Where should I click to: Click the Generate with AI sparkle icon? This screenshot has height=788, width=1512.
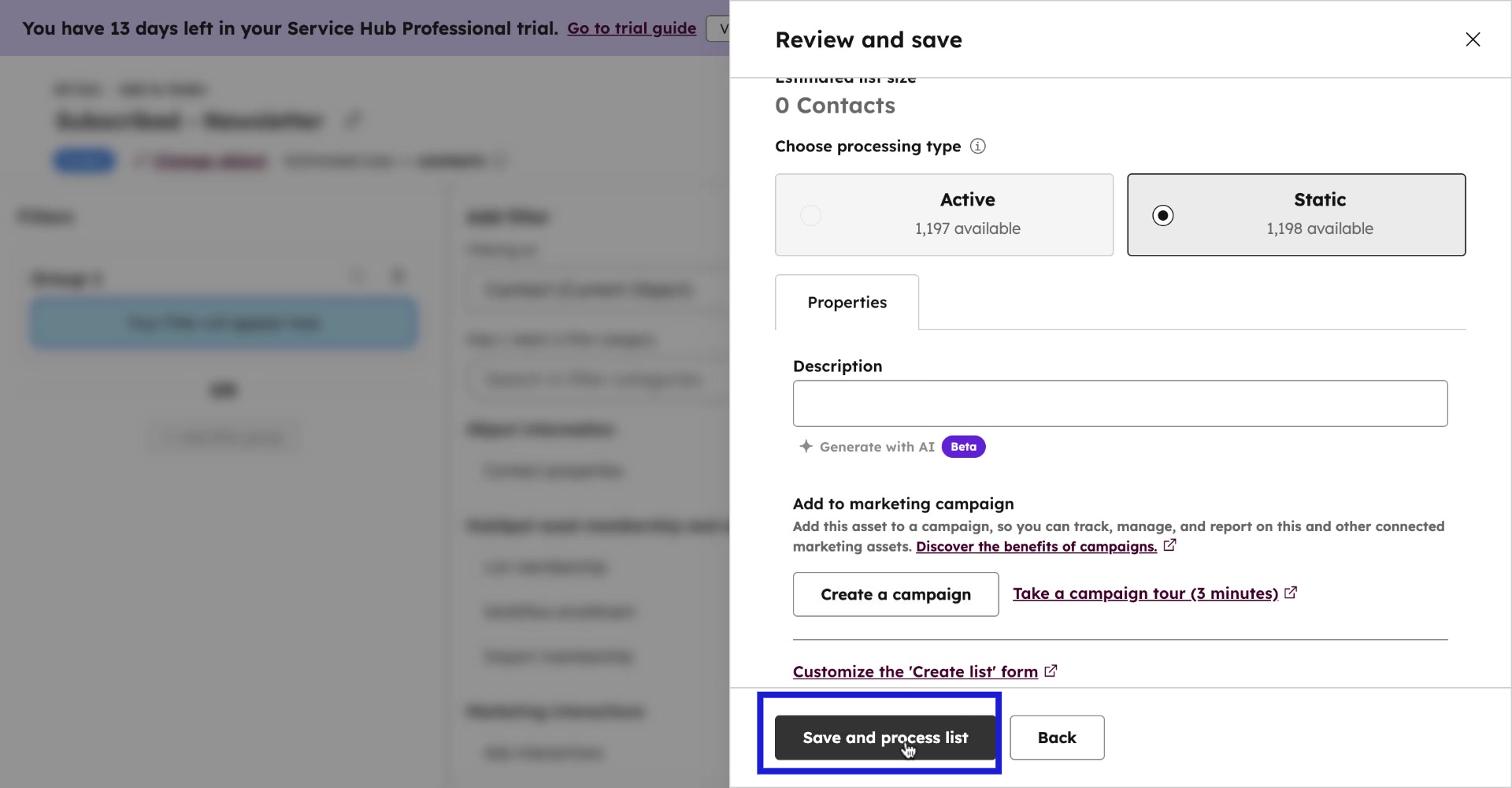coord(806,447)
